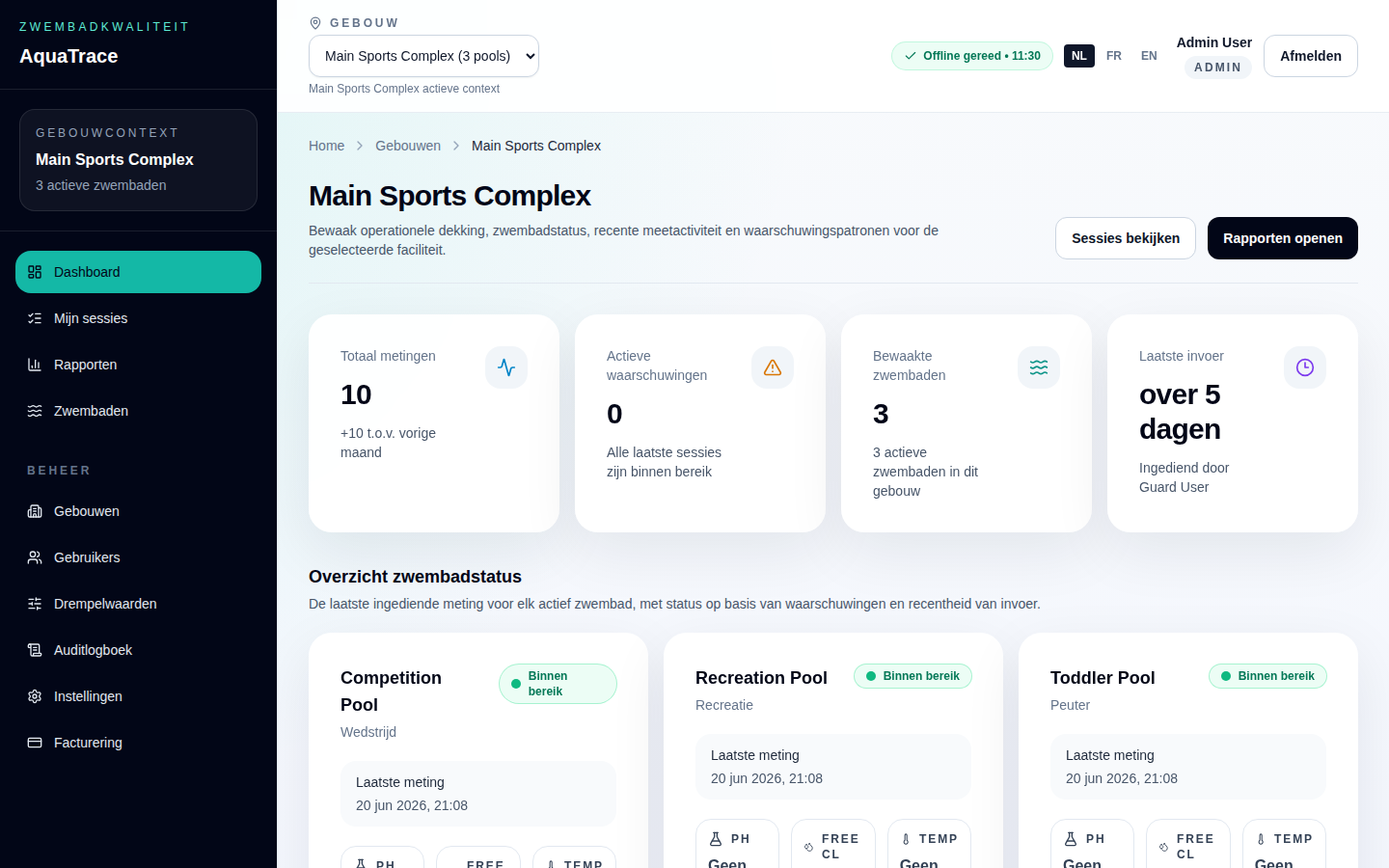Click the checkmark icon in Offline gereed badge

(x=911, y=56)
